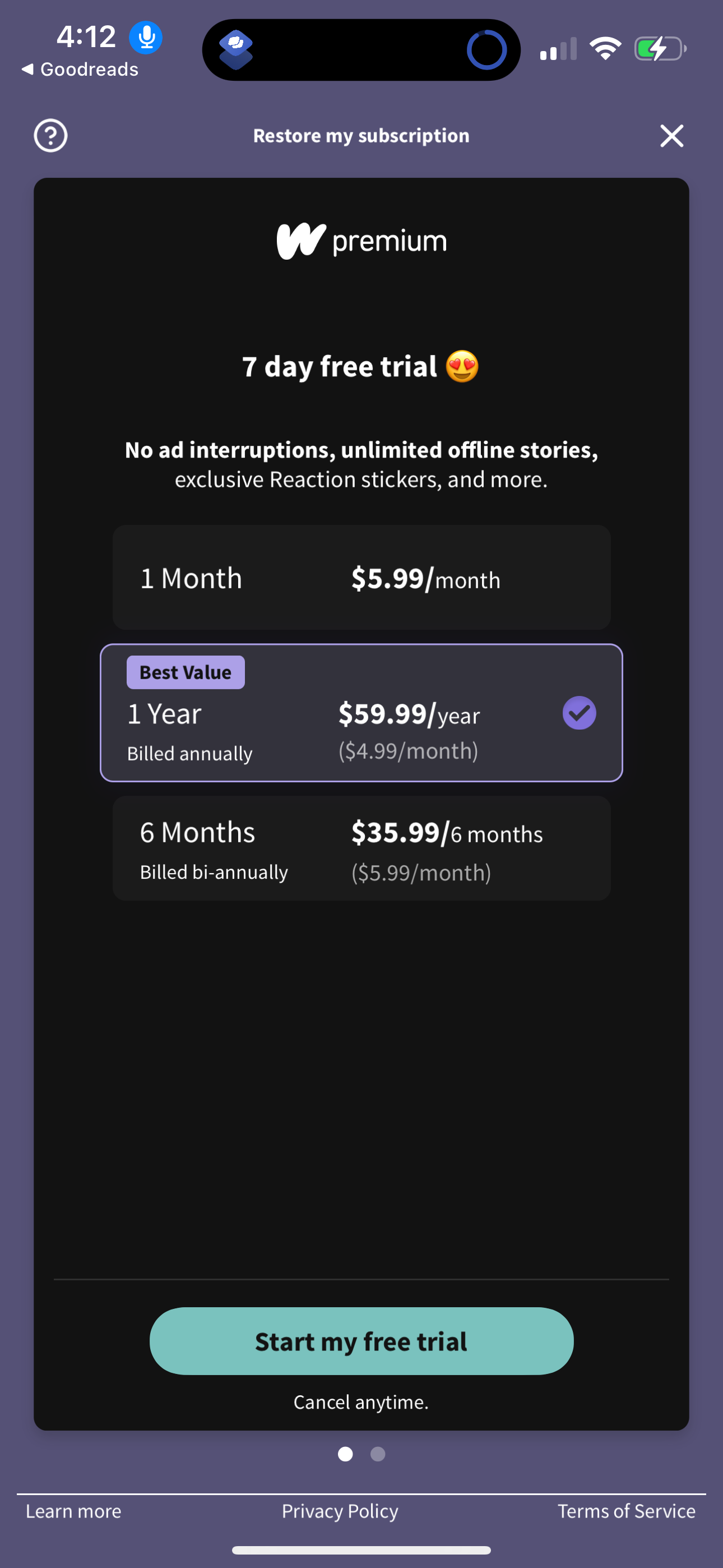This screenshot has width=723, height=1568.
Task: Tap the Wi-Fi status icon
Action: 605,49
